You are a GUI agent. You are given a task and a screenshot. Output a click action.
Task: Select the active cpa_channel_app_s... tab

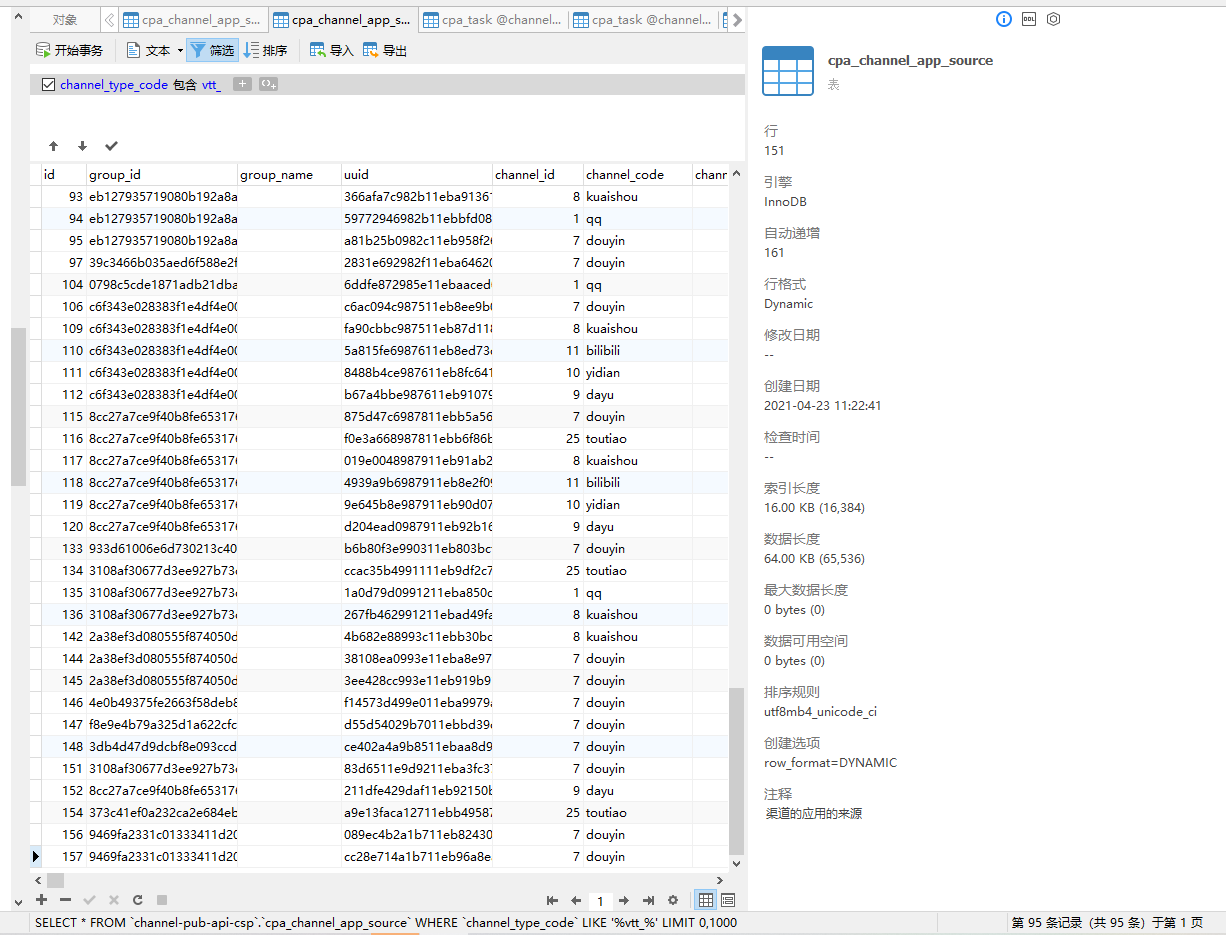point(343,20)
